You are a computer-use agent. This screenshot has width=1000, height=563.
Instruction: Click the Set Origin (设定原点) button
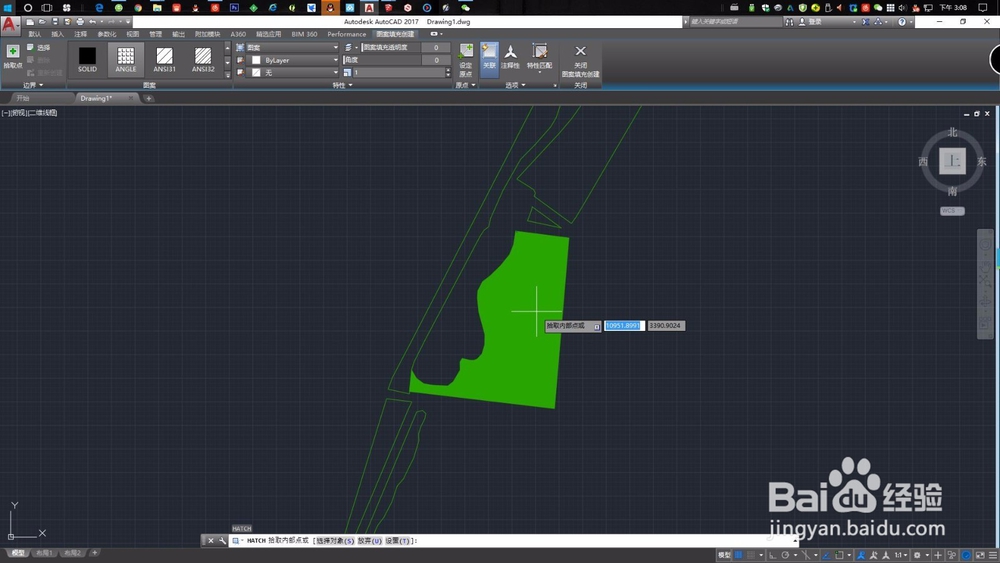click(466, 60)
